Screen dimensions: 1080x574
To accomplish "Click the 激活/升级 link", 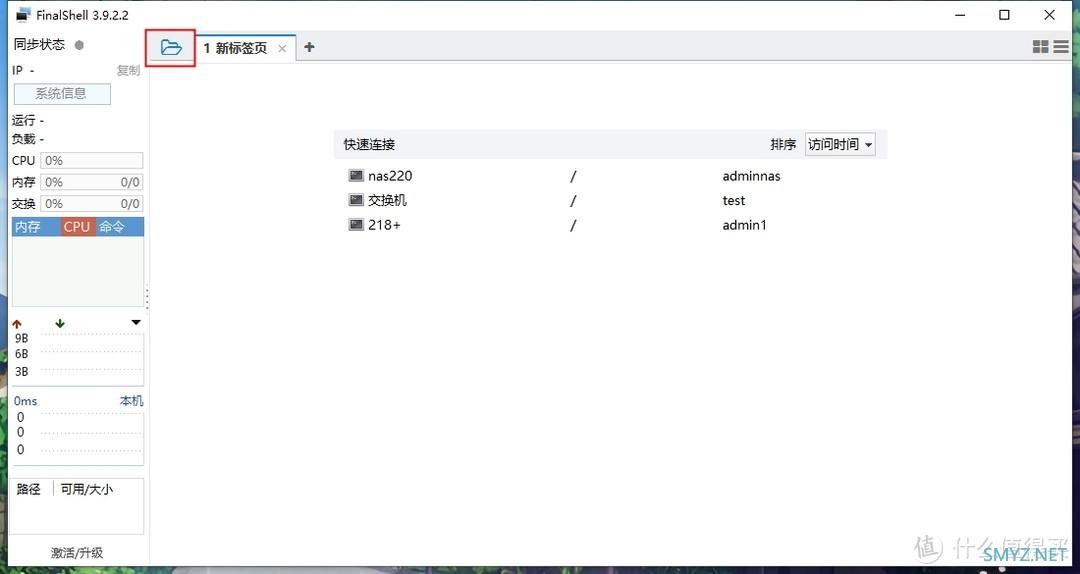I will (x=76, y=553).
